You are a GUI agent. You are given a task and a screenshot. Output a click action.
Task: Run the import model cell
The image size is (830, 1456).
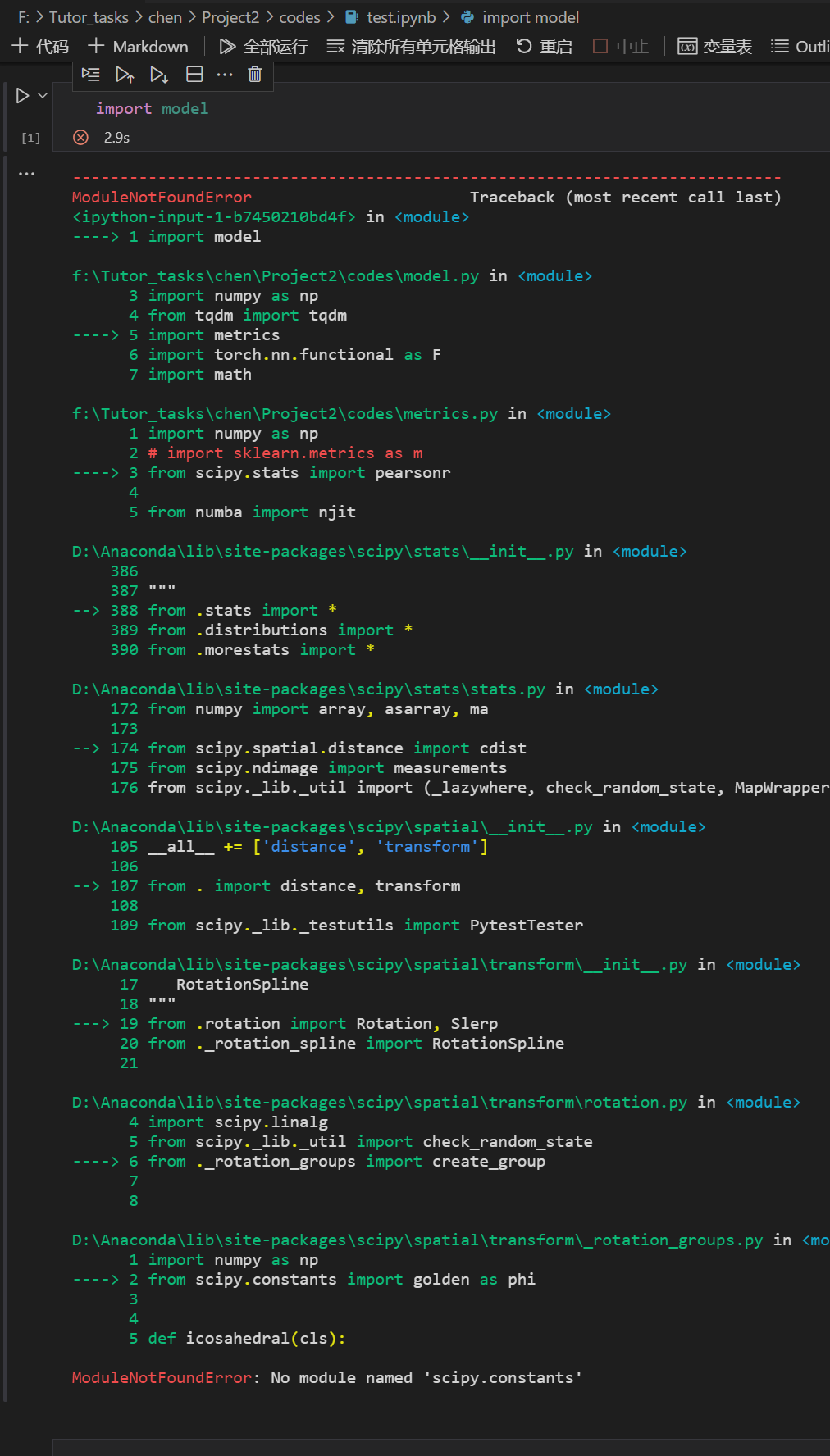[x=22, y=96]
